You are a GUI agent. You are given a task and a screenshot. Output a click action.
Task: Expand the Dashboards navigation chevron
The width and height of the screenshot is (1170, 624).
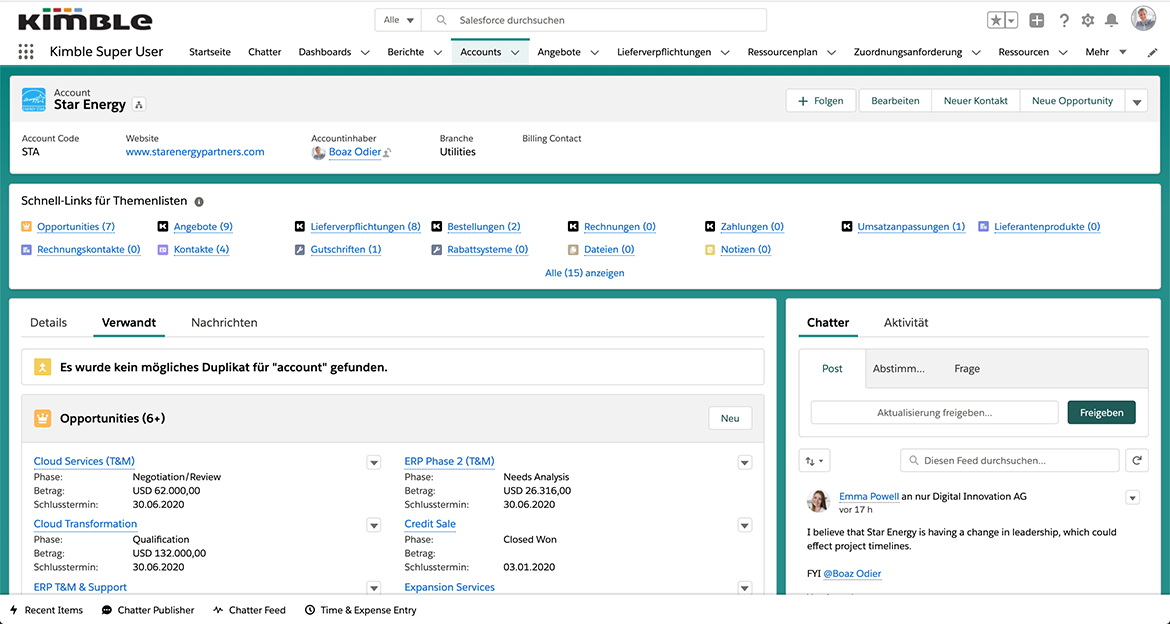(365, 52)
